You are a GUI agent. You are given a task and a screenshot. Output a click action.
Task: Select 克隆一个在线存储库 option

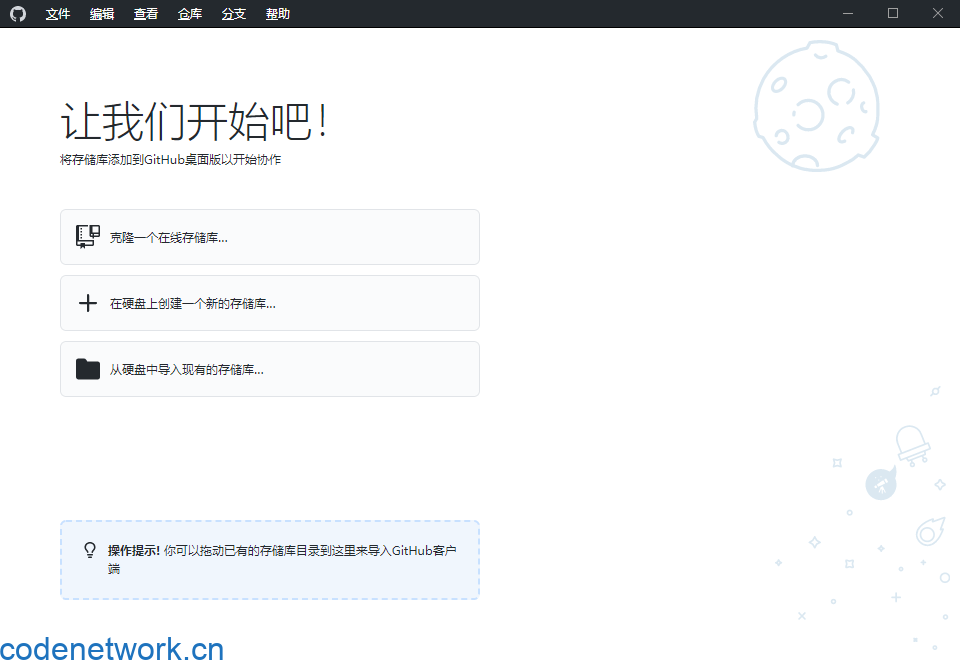[270, 236]
